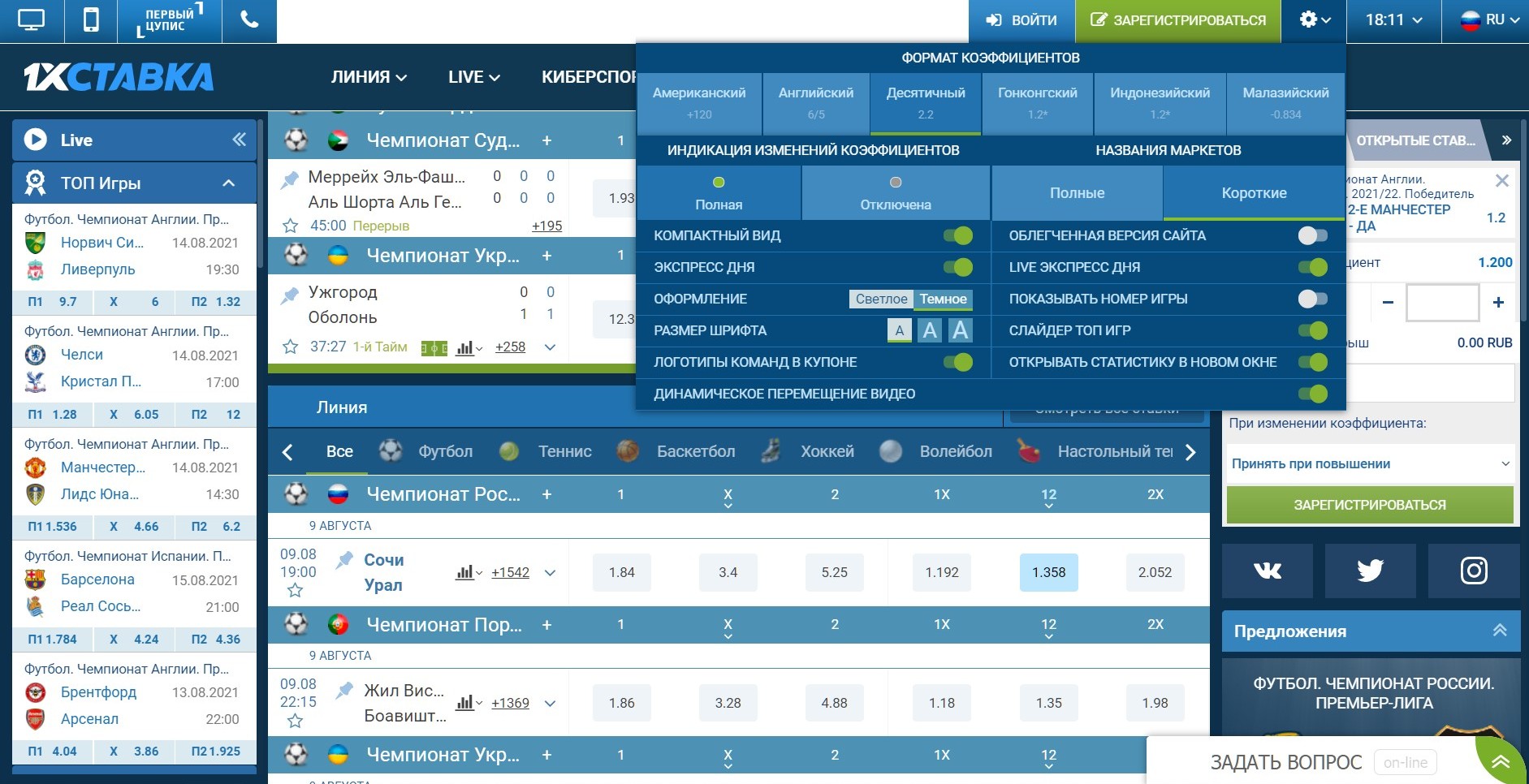This screenshot has width=1529, height=784.
Task: Select the Малазийский odds format
Action: coord(1285,103)
